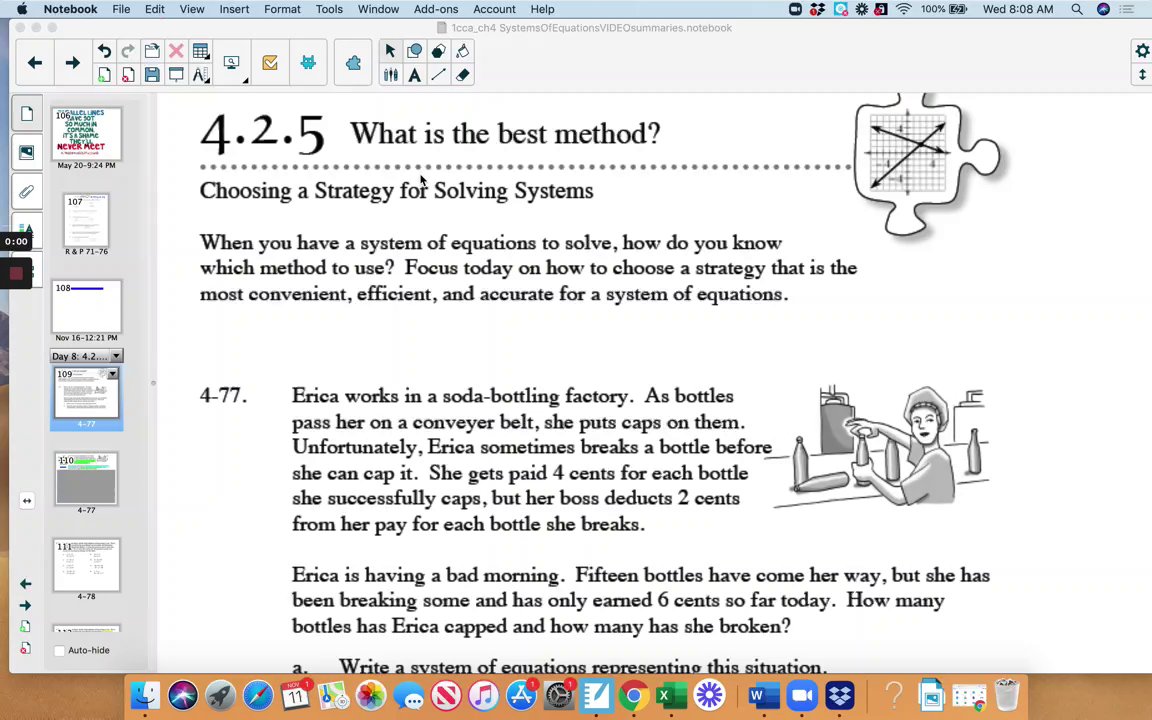Open page 109 thumbnail menu arrow
The image size is (1152, 720).
112,374
